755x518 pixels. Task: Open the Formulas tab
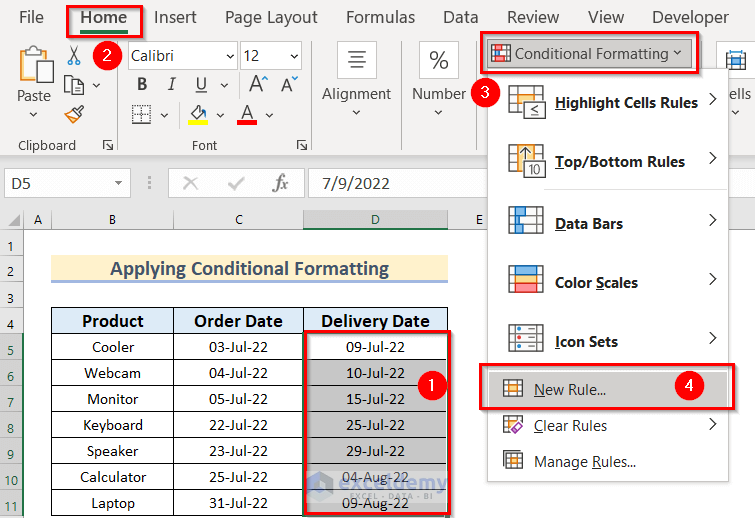coord(380,17)
